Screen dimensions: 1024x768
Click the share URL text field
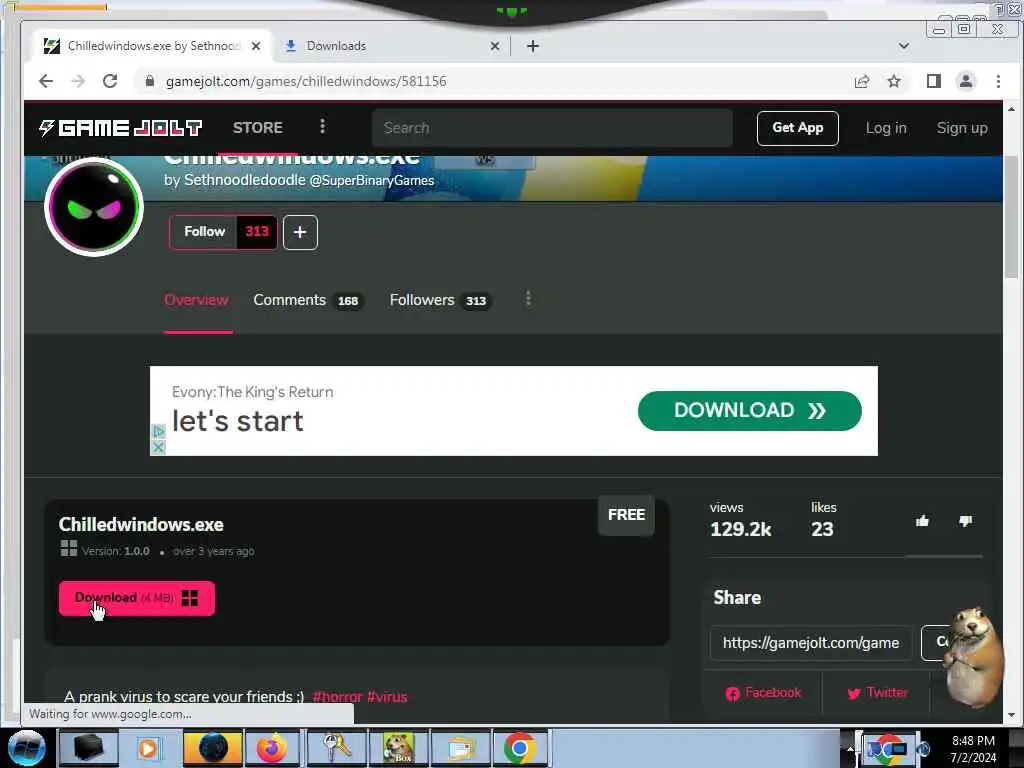pyautogui.click(x=810, y=643)
